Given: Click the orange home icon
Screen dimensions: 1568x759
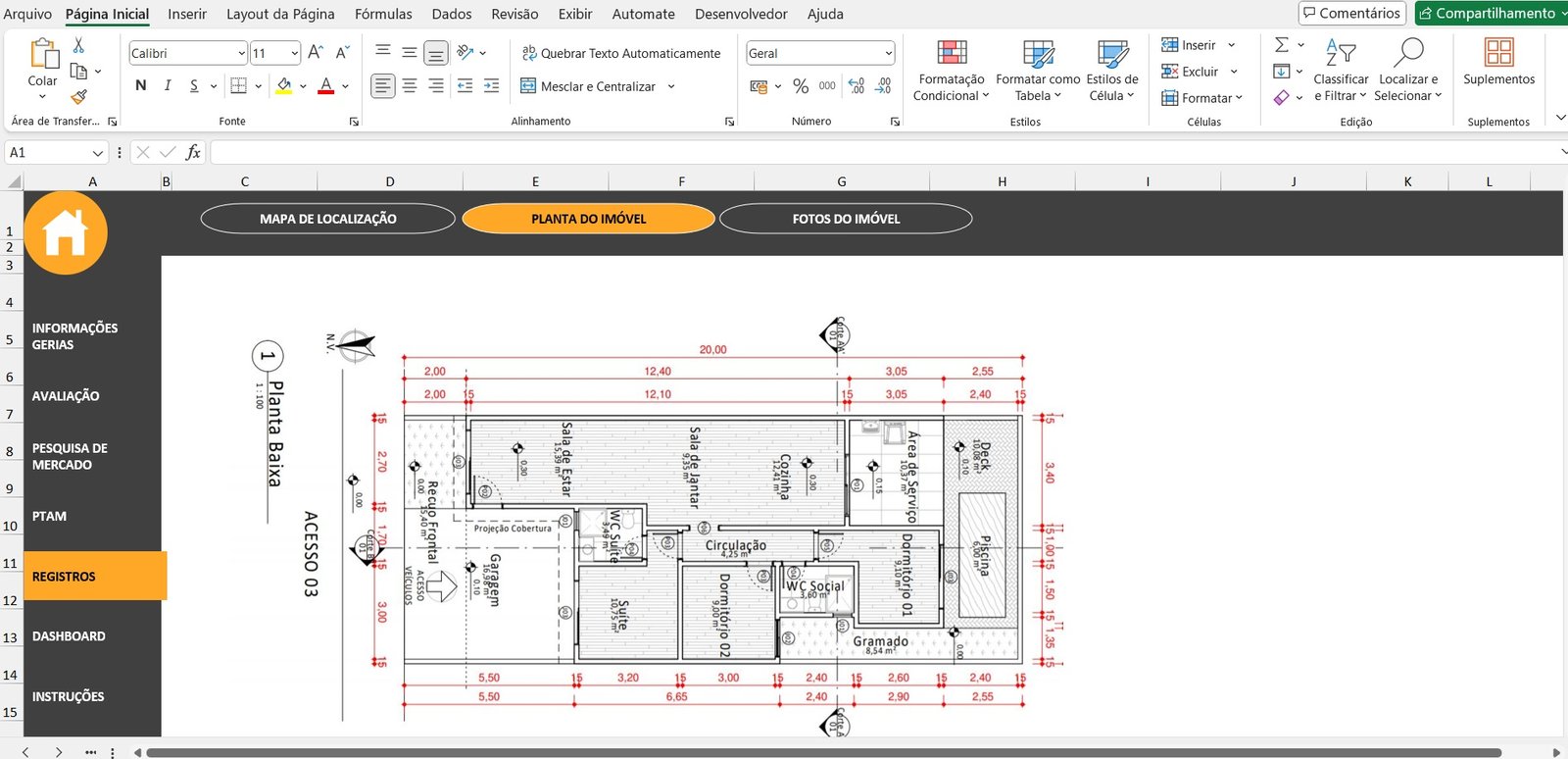Looking at the screenshot, I should pyautogui.click(x=66, y=233).
